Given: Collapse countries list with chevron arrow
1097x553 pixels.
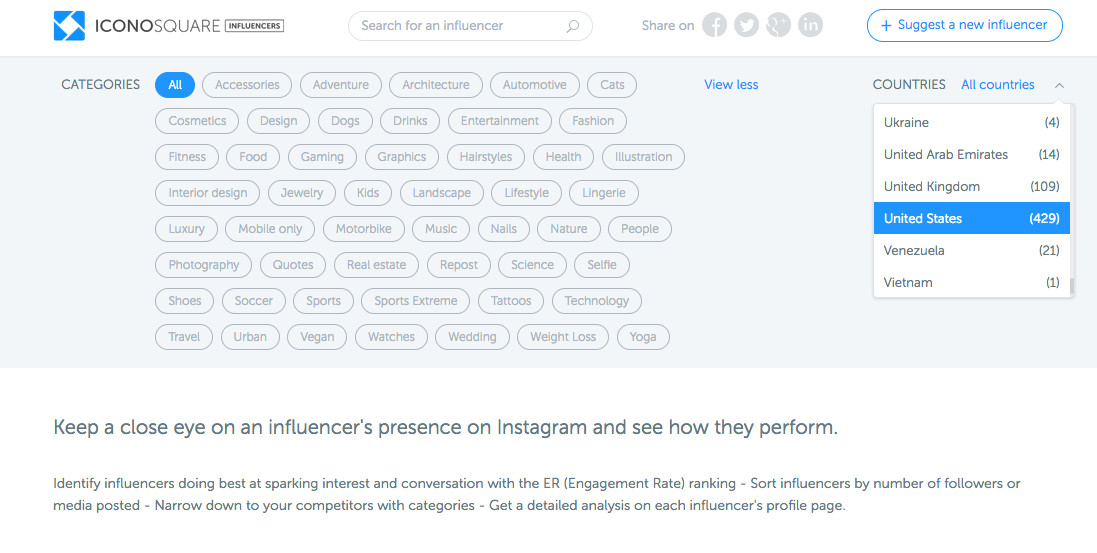Looking at the screenshot, I should (1059, 85).
